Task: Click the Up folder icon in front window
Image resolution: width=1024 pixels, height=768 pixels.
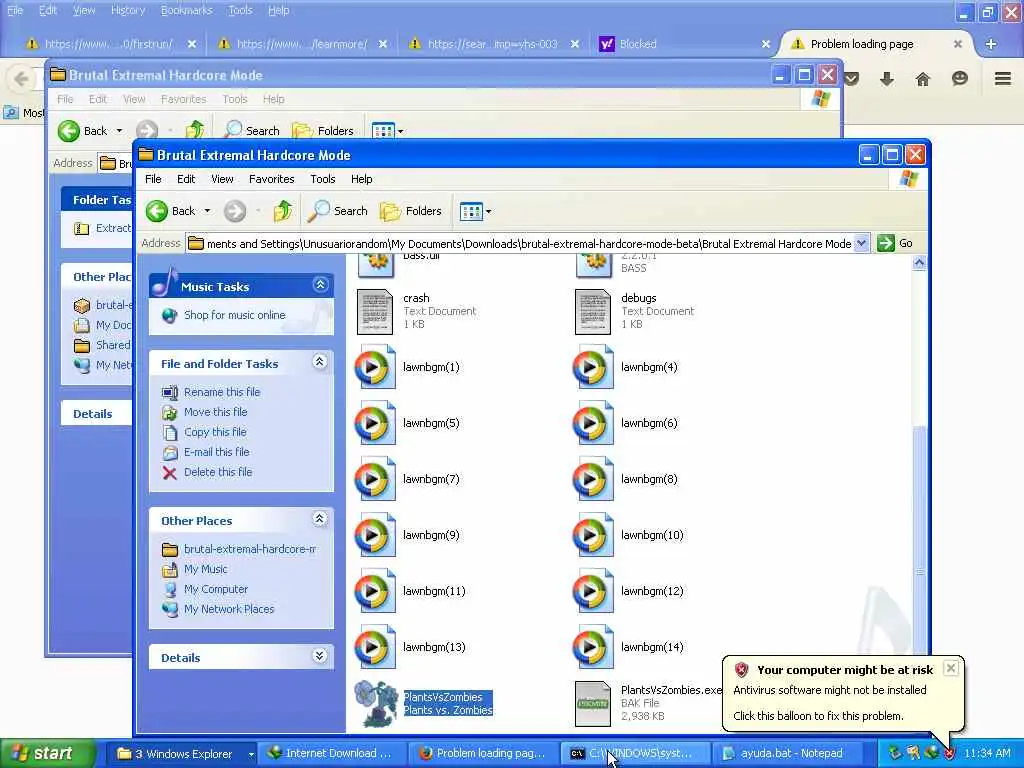Action: coord(283,211)
